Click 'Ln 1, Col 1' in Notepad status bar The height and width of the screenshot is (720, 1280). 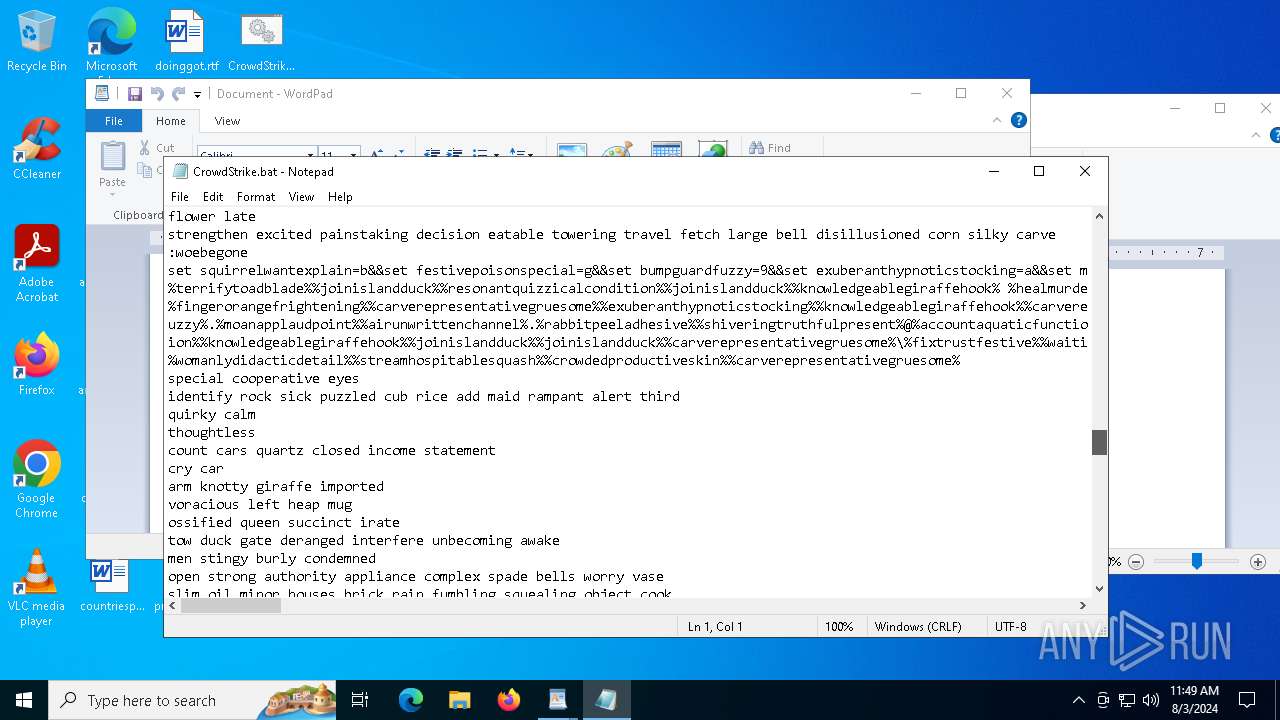pyautogui.click(x=715, y=626)
